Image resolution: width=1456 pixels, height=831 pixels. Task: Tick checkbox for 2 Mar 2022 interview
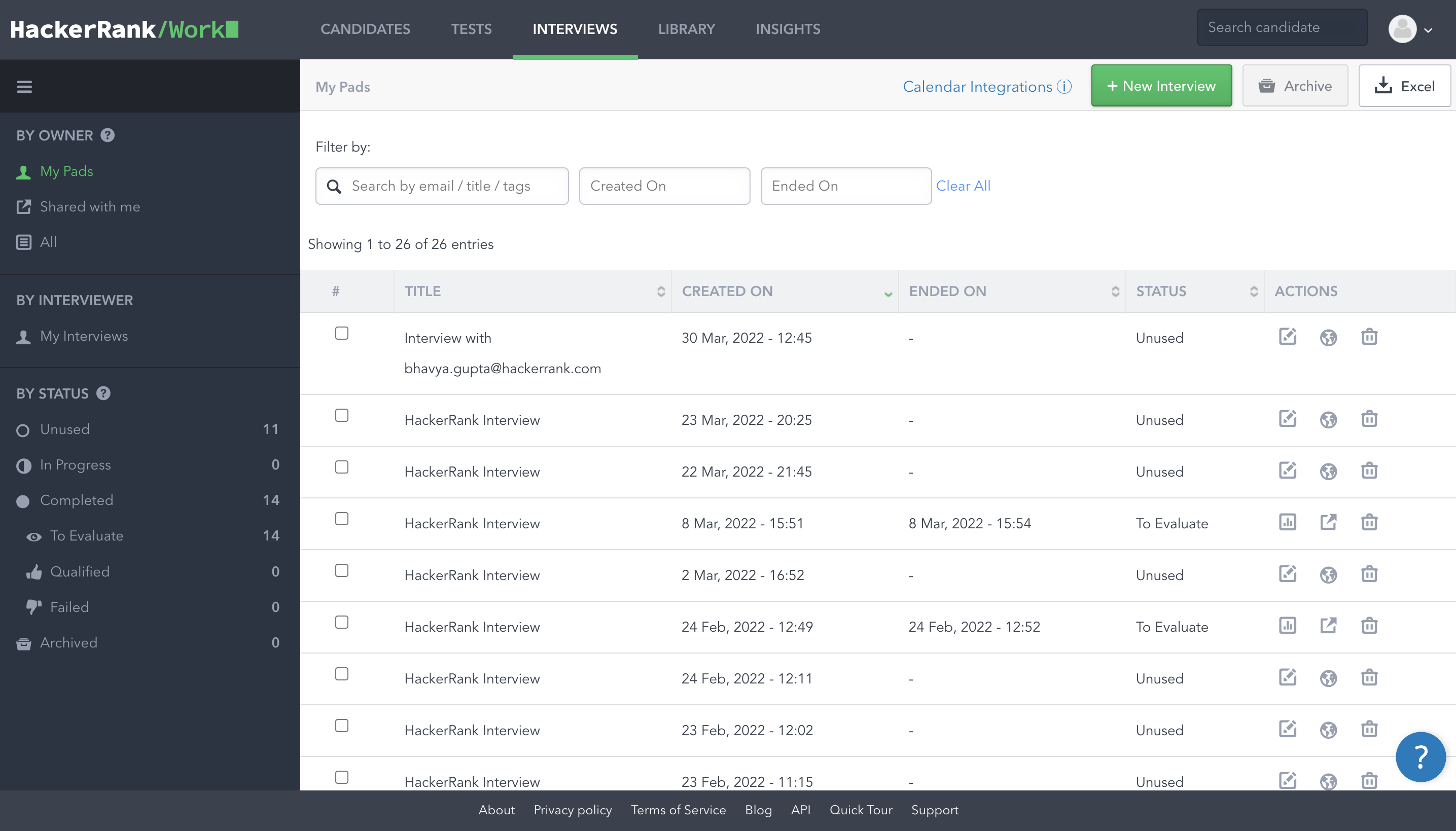(341, 571)
